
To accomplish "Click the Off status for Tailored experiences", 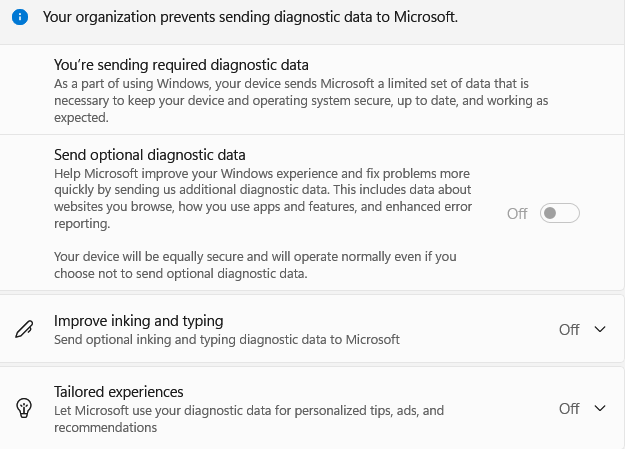I will point(569,408).
